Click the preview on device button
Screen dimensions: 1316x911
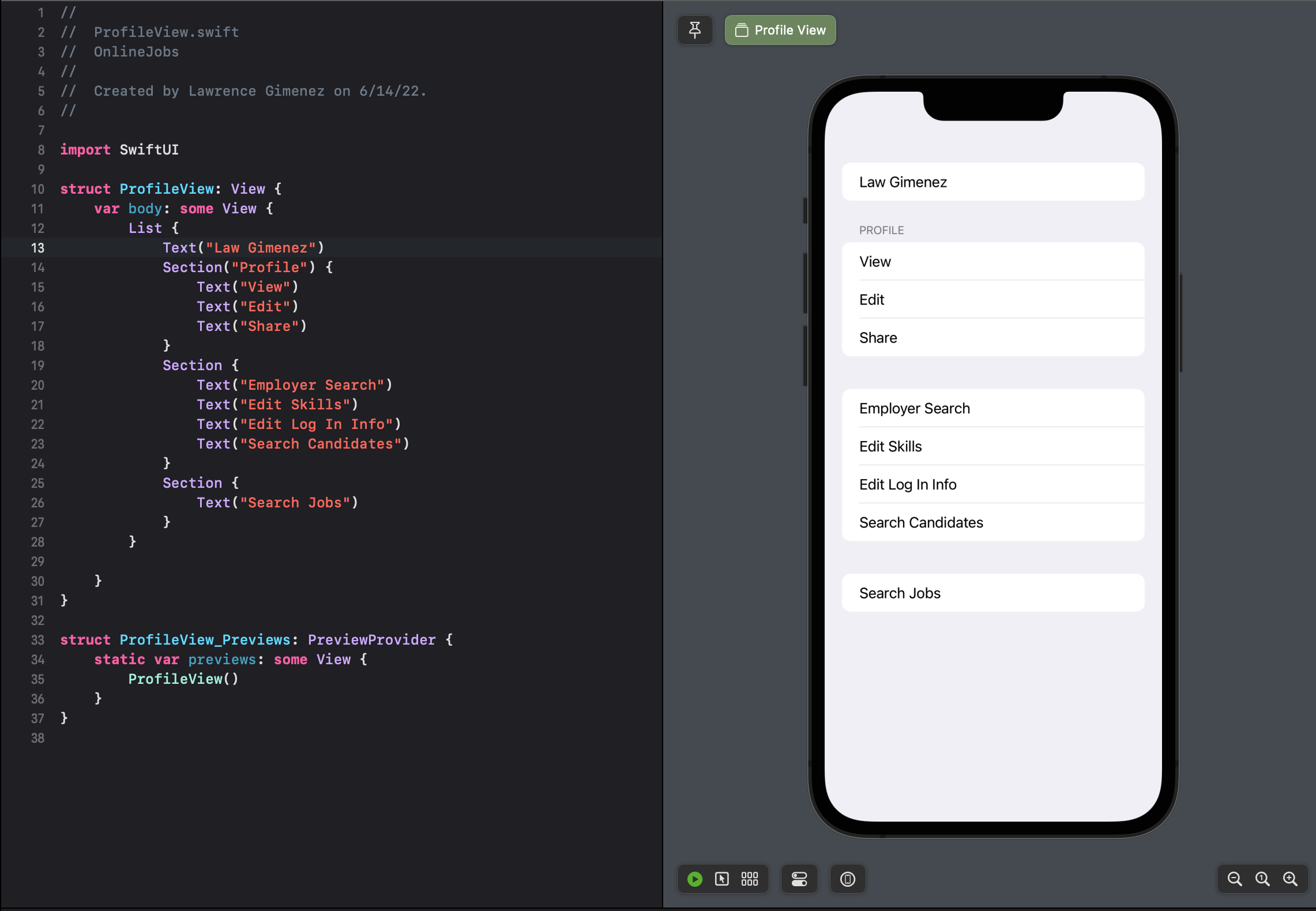847,879
